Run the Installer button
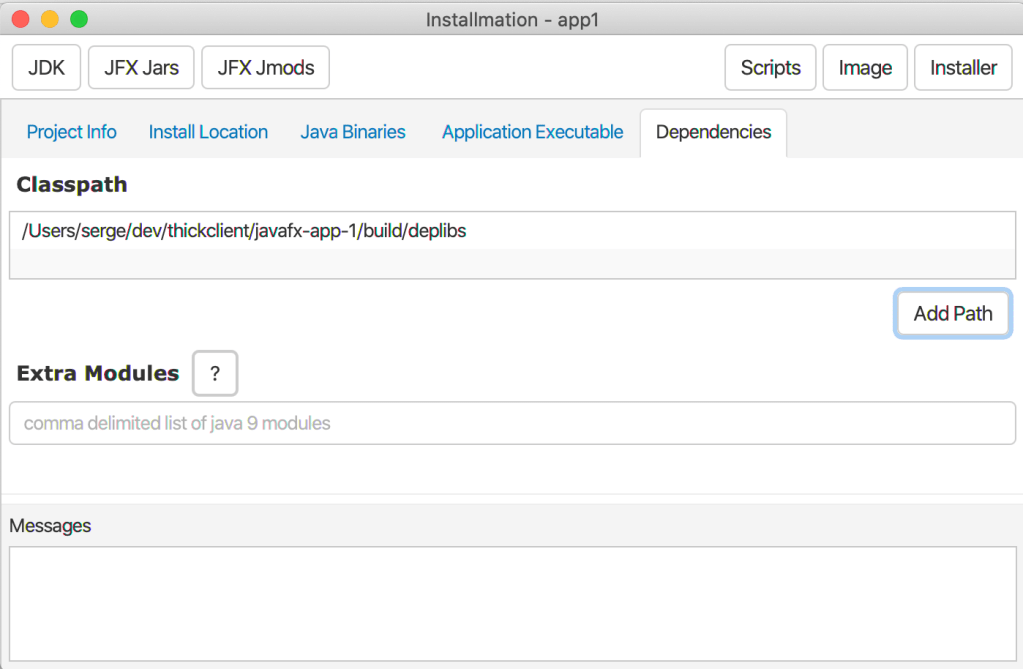The height and width of the screenshot is (669, 1023). pos(963,68)
